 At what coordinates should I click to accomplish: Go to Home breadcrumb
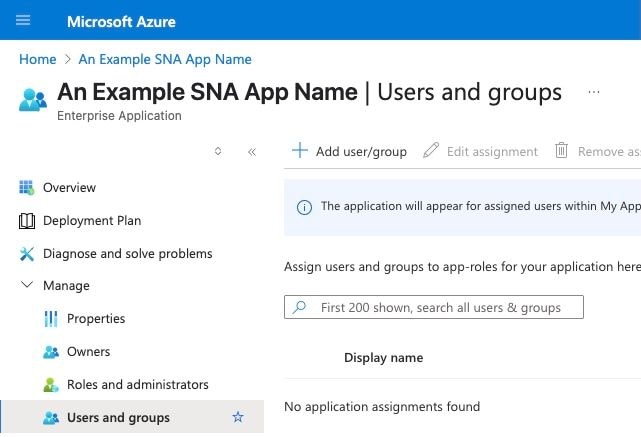pyautogui.click(x=38, y=59)
